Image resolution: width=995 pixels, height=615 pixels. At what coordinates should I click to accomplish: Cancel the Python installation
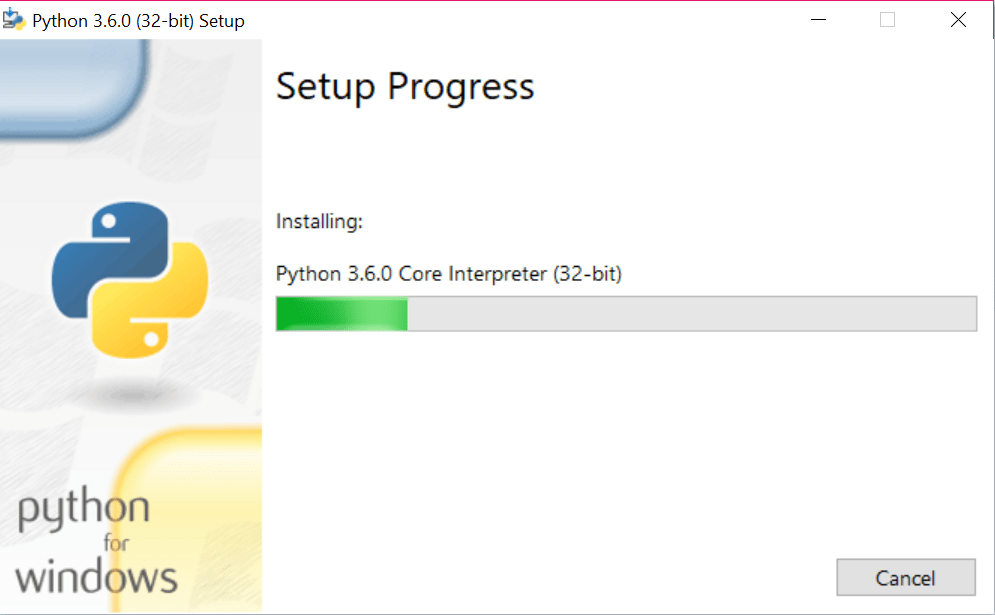tap(906, 577)
